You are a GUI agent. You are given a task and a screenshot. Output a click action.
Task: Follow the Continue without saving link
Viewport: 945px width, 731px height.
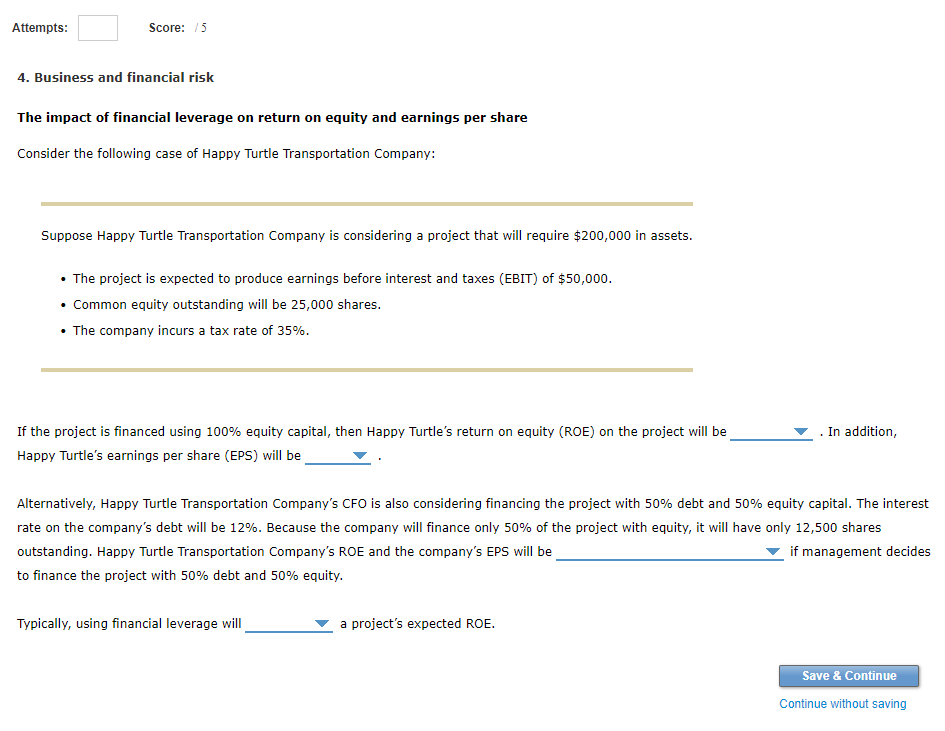842,703
